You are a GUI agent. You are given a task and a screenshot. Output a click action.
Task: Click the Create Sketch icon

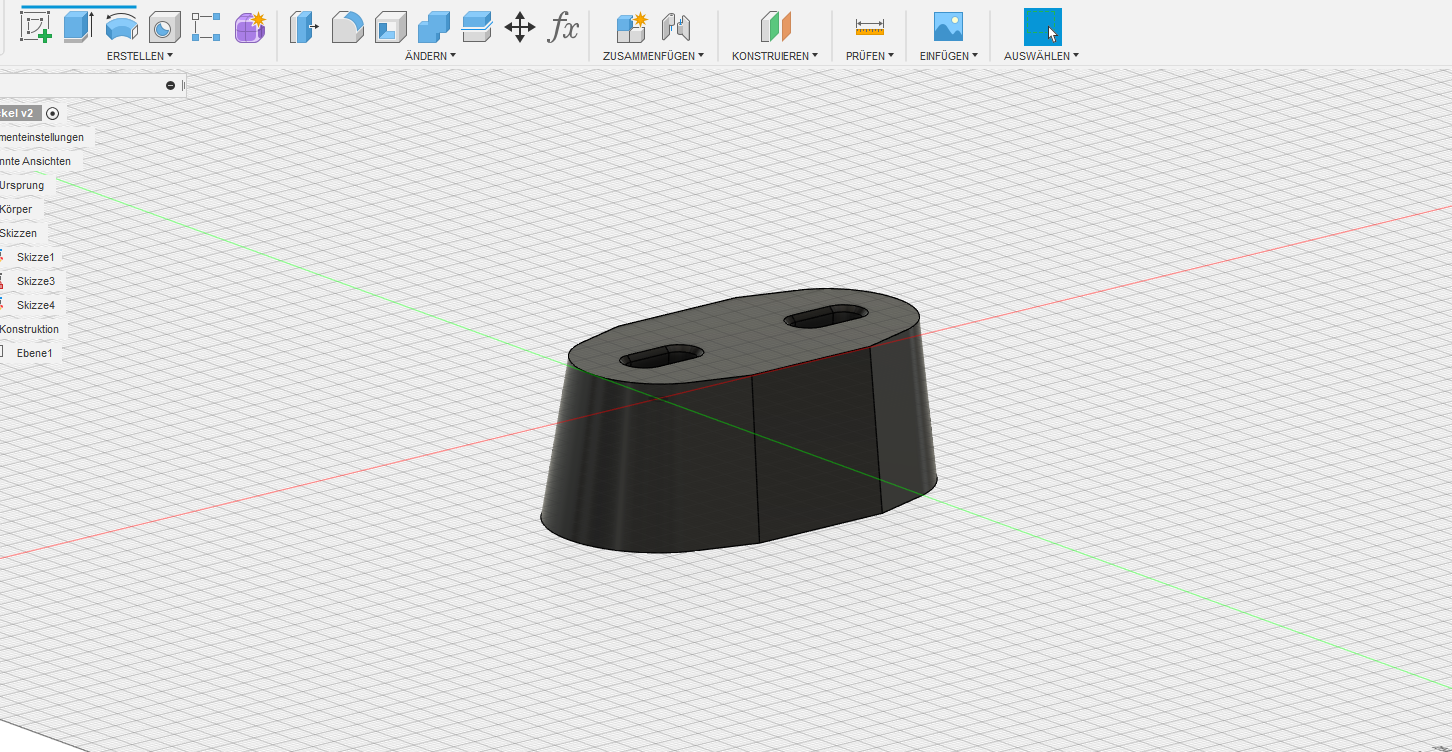pyautogui.click(x=36, y=27)
